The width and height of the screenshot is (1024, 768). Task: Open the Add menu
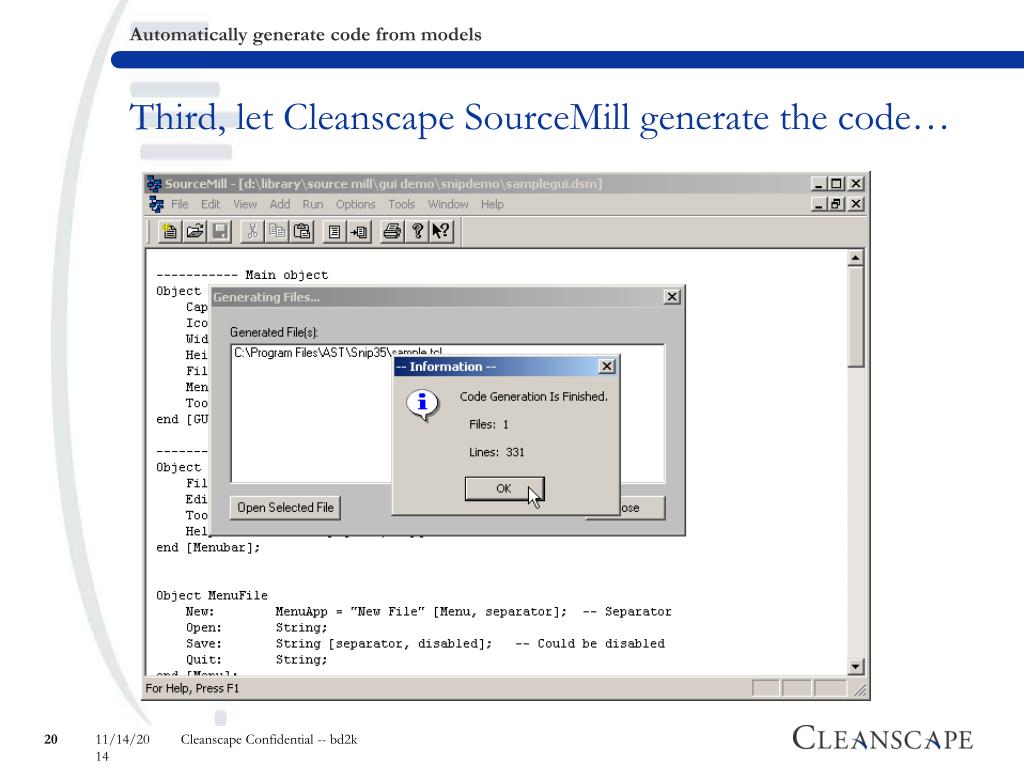coord(280,204)
